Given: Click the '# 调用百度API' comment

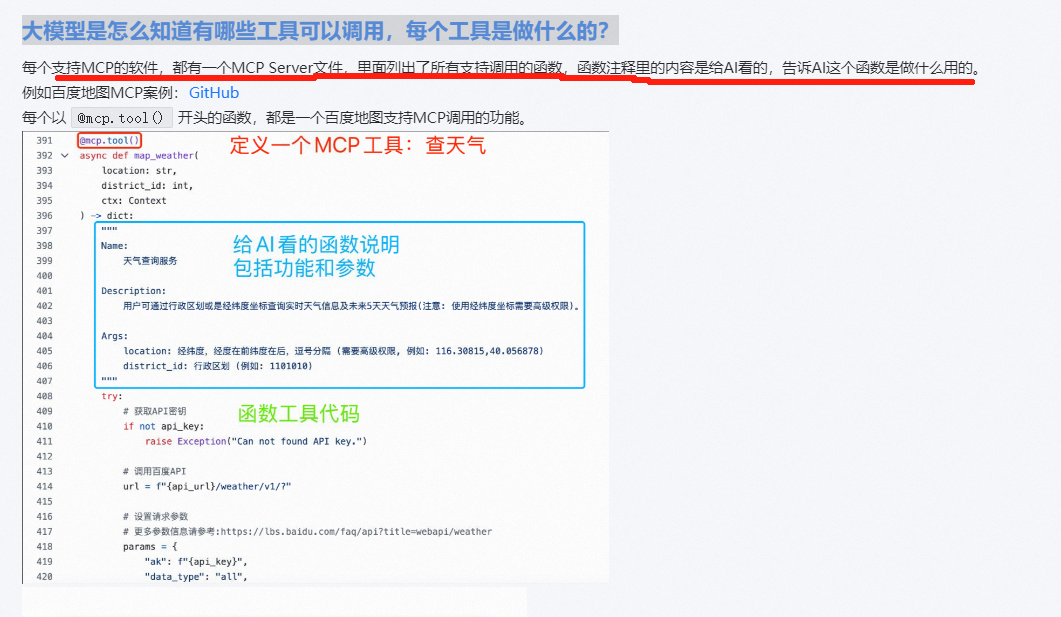Looking at the screenshot, I should click(x=154, y=472).
